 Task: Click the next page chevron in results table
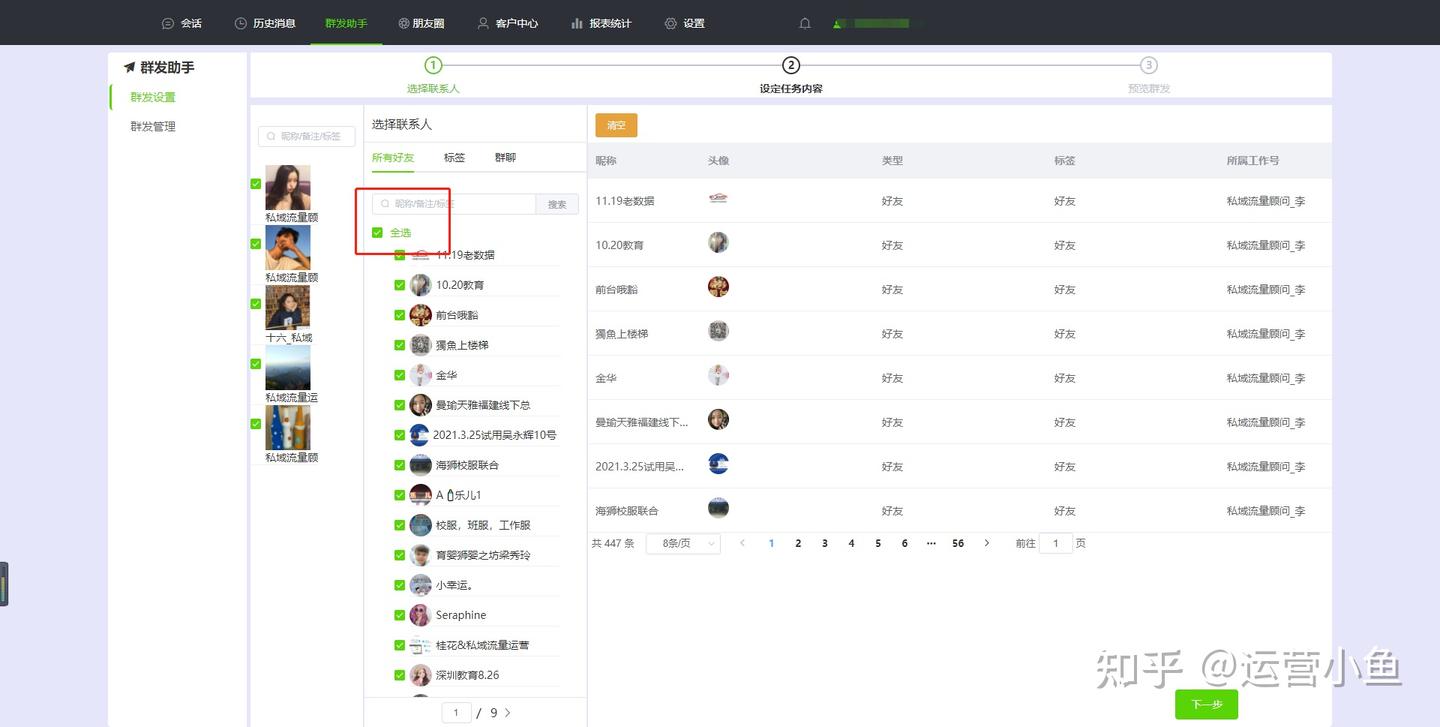click(986, 542)
